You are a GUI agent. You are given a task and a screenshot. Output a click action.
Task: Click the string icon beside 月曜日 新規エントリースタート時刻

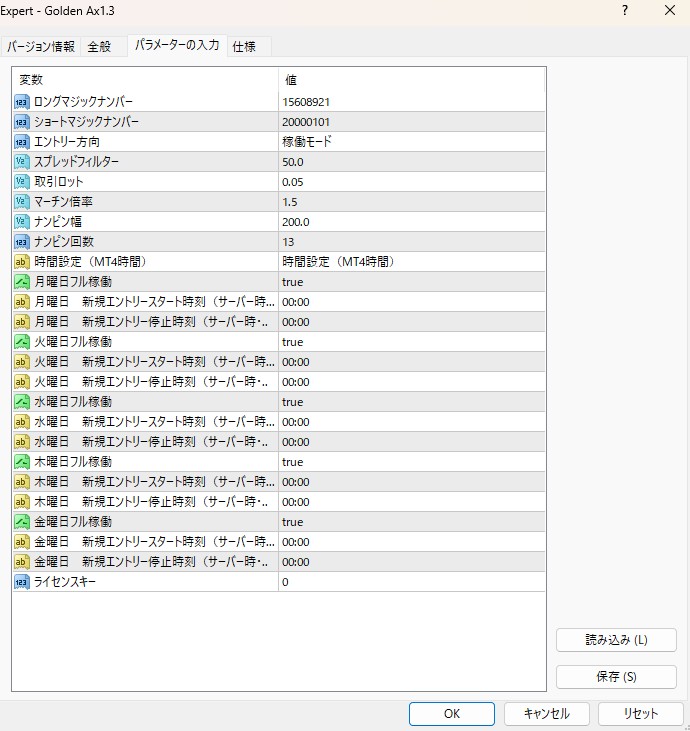pos(21,302)
